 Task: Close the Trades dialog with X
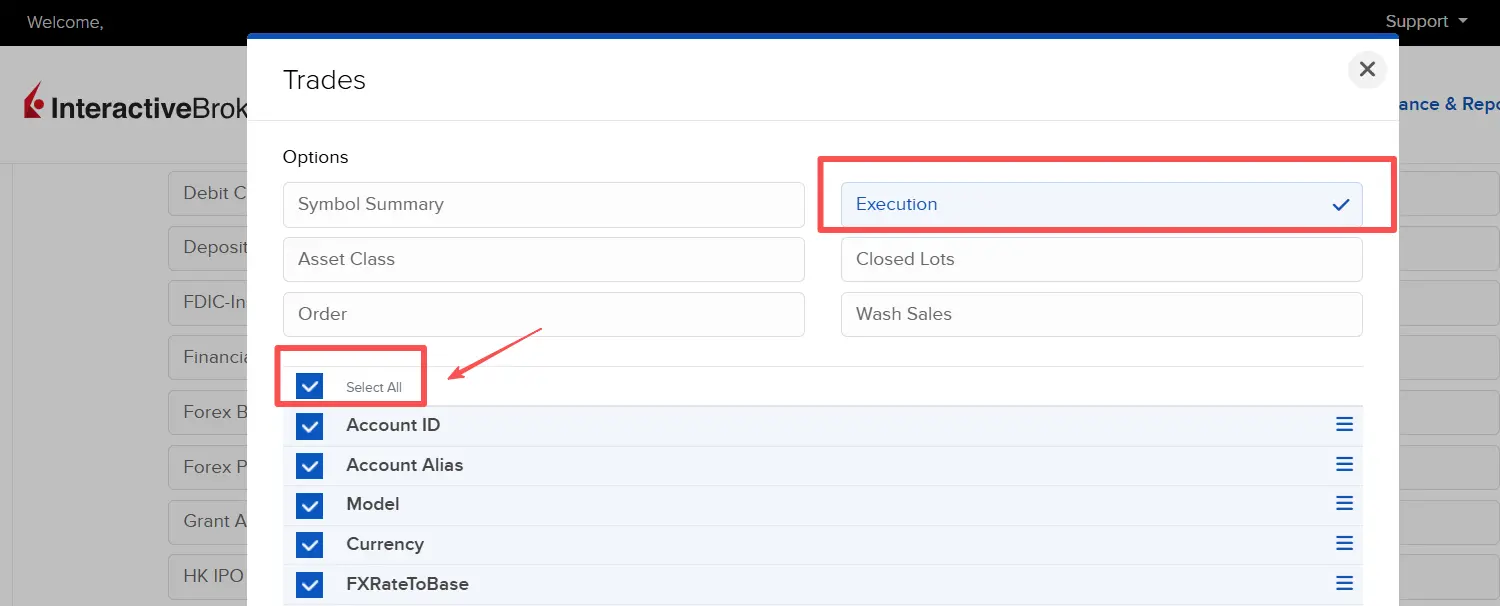click(x=1367, y=70)
